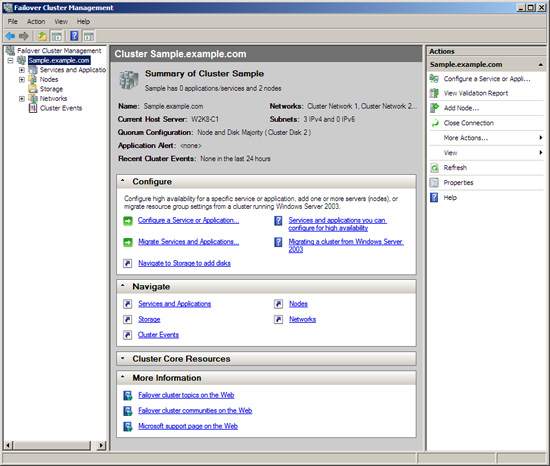The image size is (550, 466).
Task: Toggle the console tree toolbar icon
Action: pyautogui.click(x=56, y=36)
